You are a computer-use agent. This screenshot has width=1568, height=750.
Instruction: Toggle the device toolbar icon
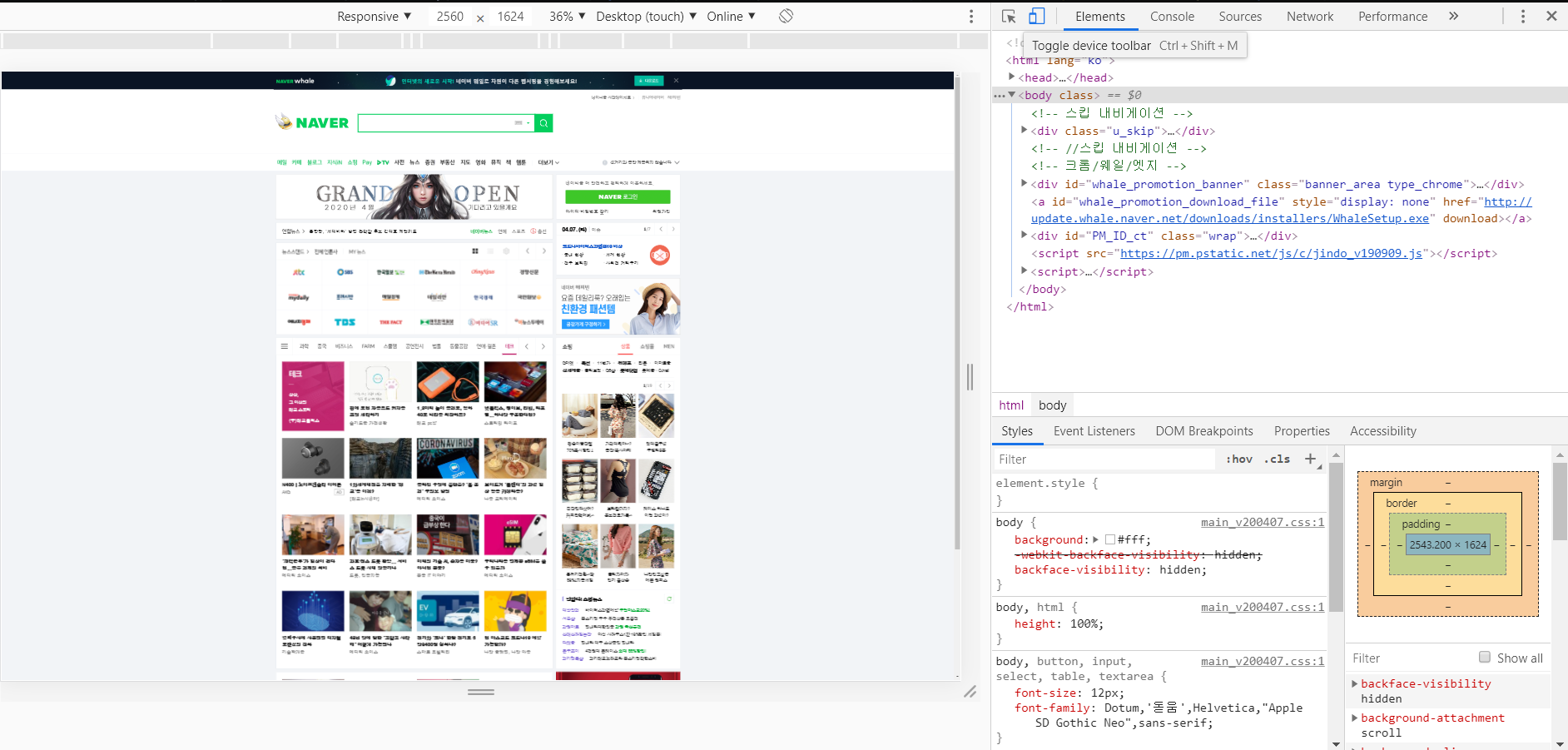point(1036,16)
